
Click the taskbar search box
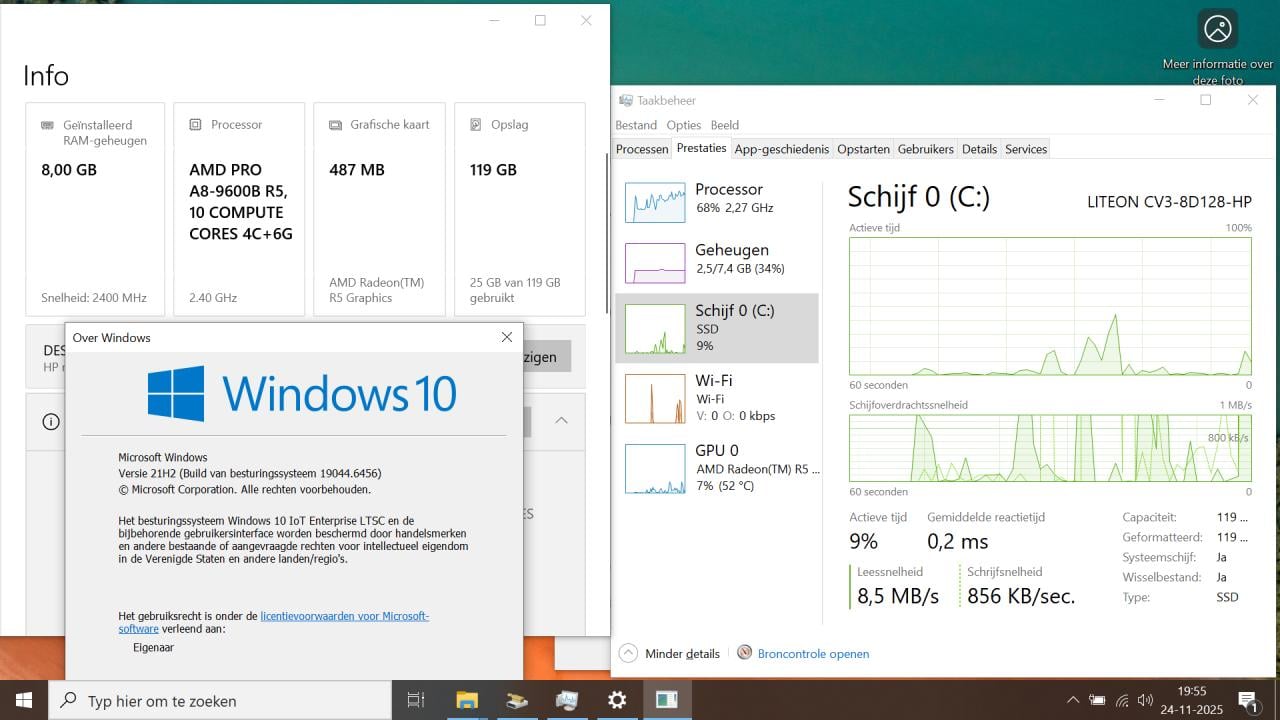click(x=220, y=700)
